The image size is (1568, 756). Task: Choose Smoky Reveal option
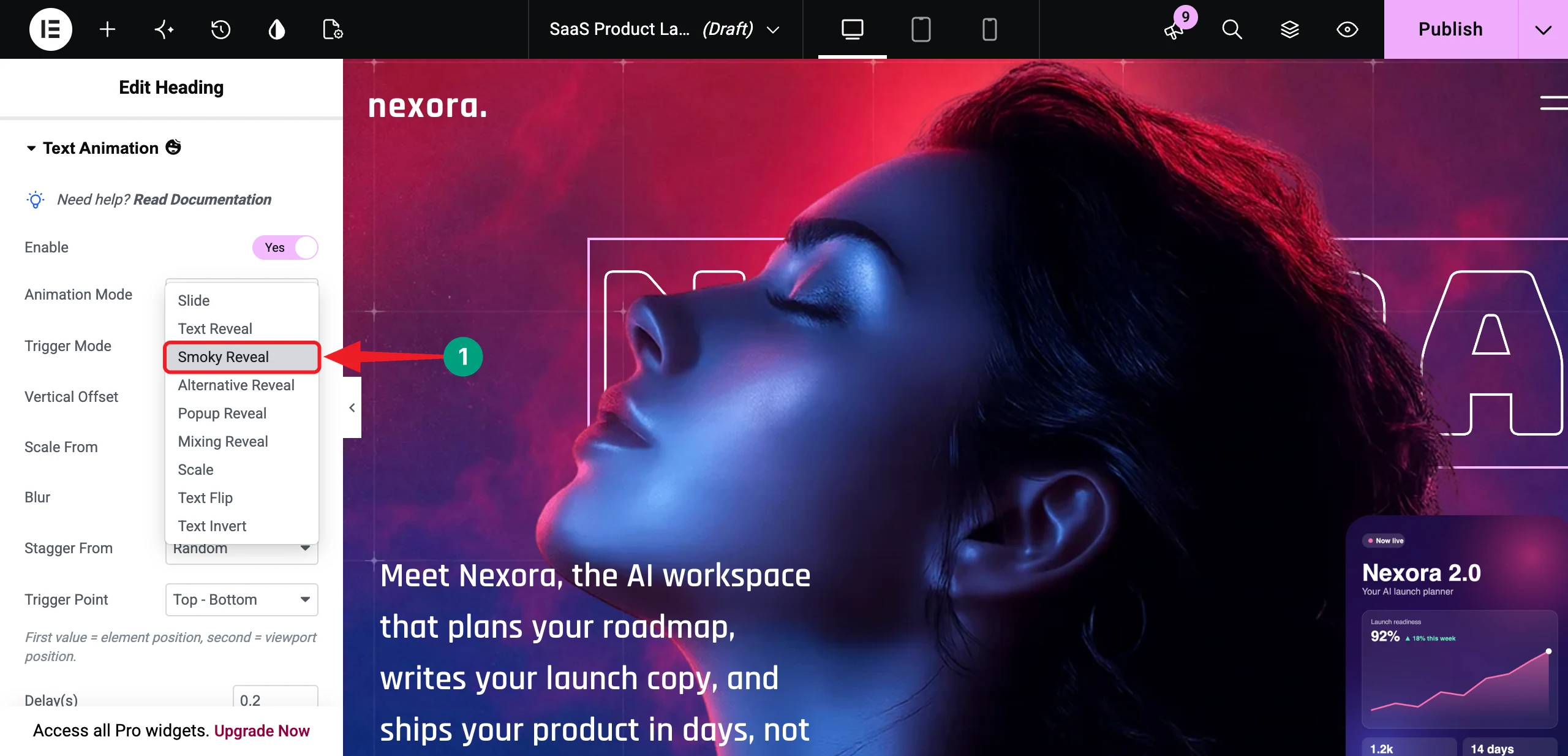242,357
